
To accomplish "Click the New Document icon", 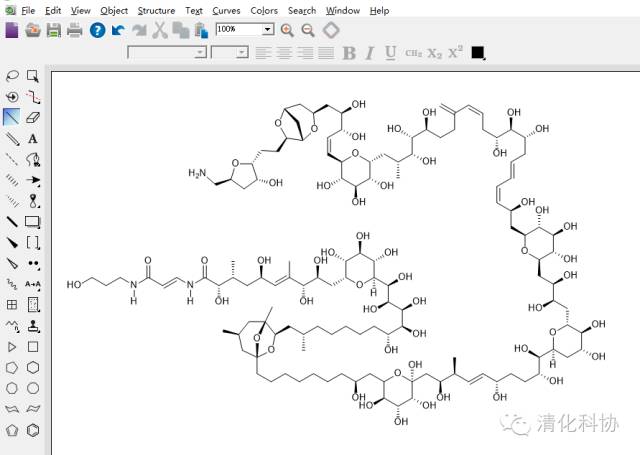I will pos(12,30).
